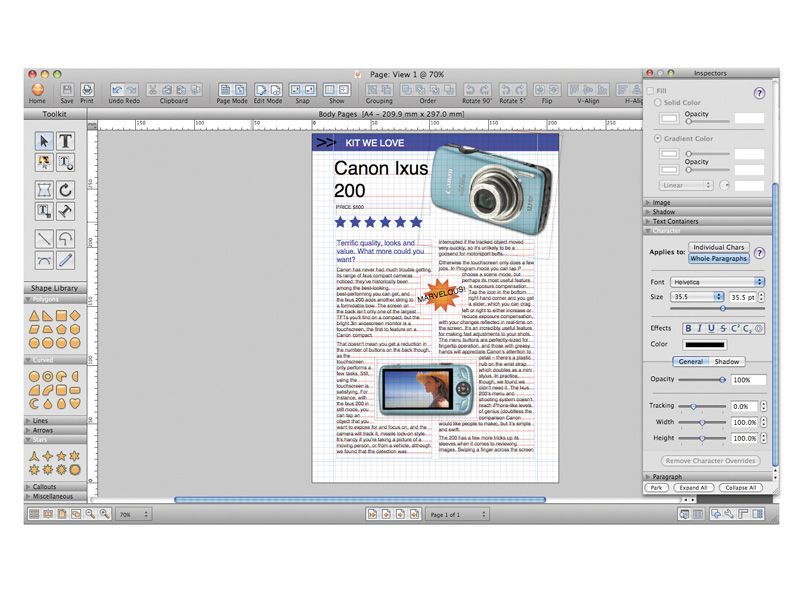Toggle the strikethrough effect

coord(723,329)
